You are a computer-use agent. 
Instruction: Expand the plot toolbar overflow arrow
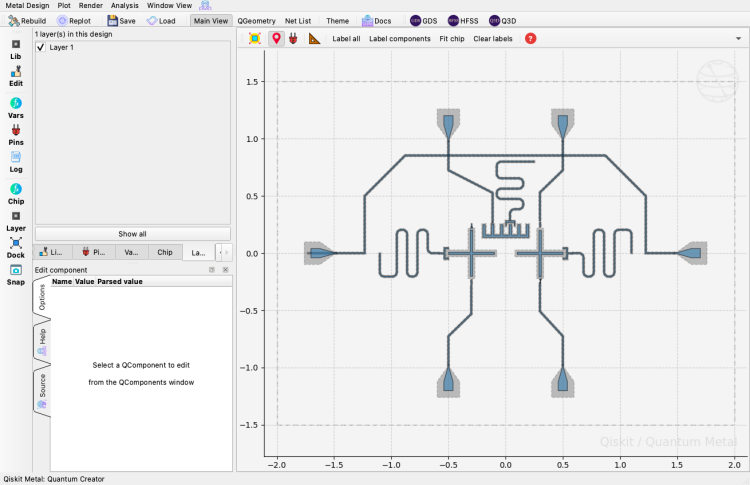coord(739,39)
